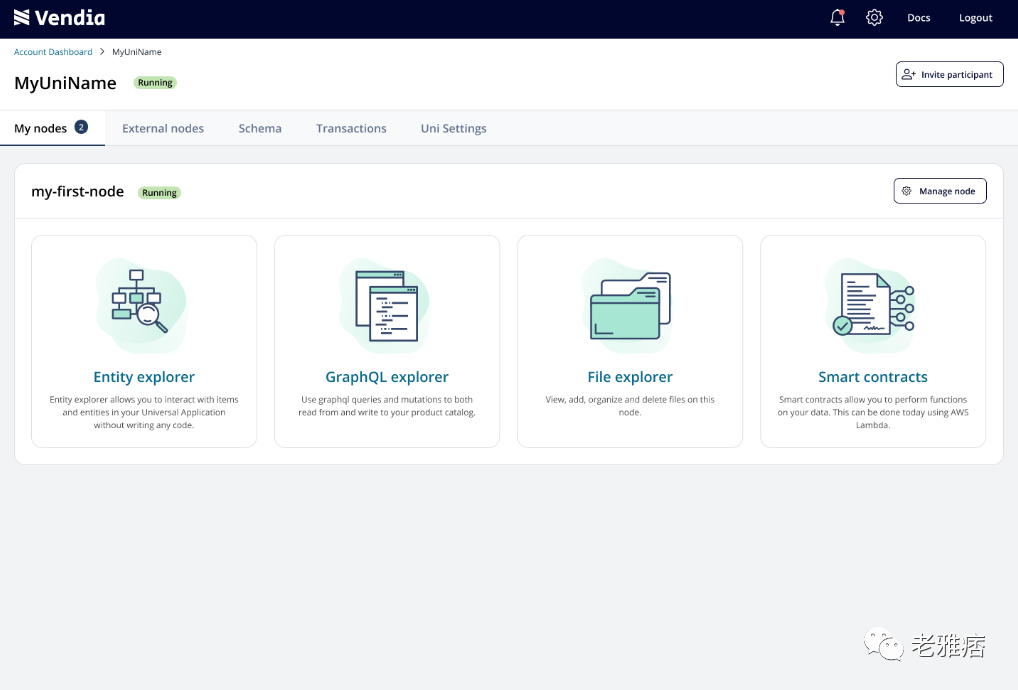Click the File explorer description text

(x=630, y=406)
